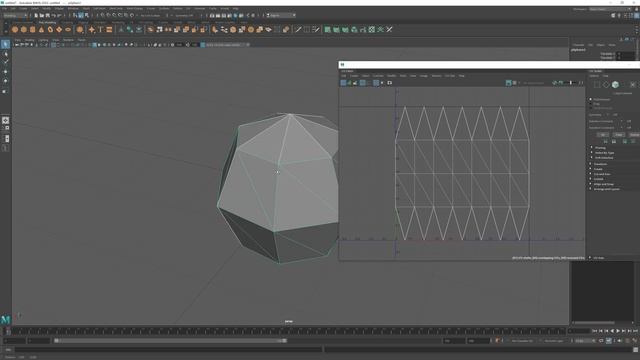Viewport: 640px width, 360px height.
Task: Expand the Select By Type section
Action: (604, 153)
